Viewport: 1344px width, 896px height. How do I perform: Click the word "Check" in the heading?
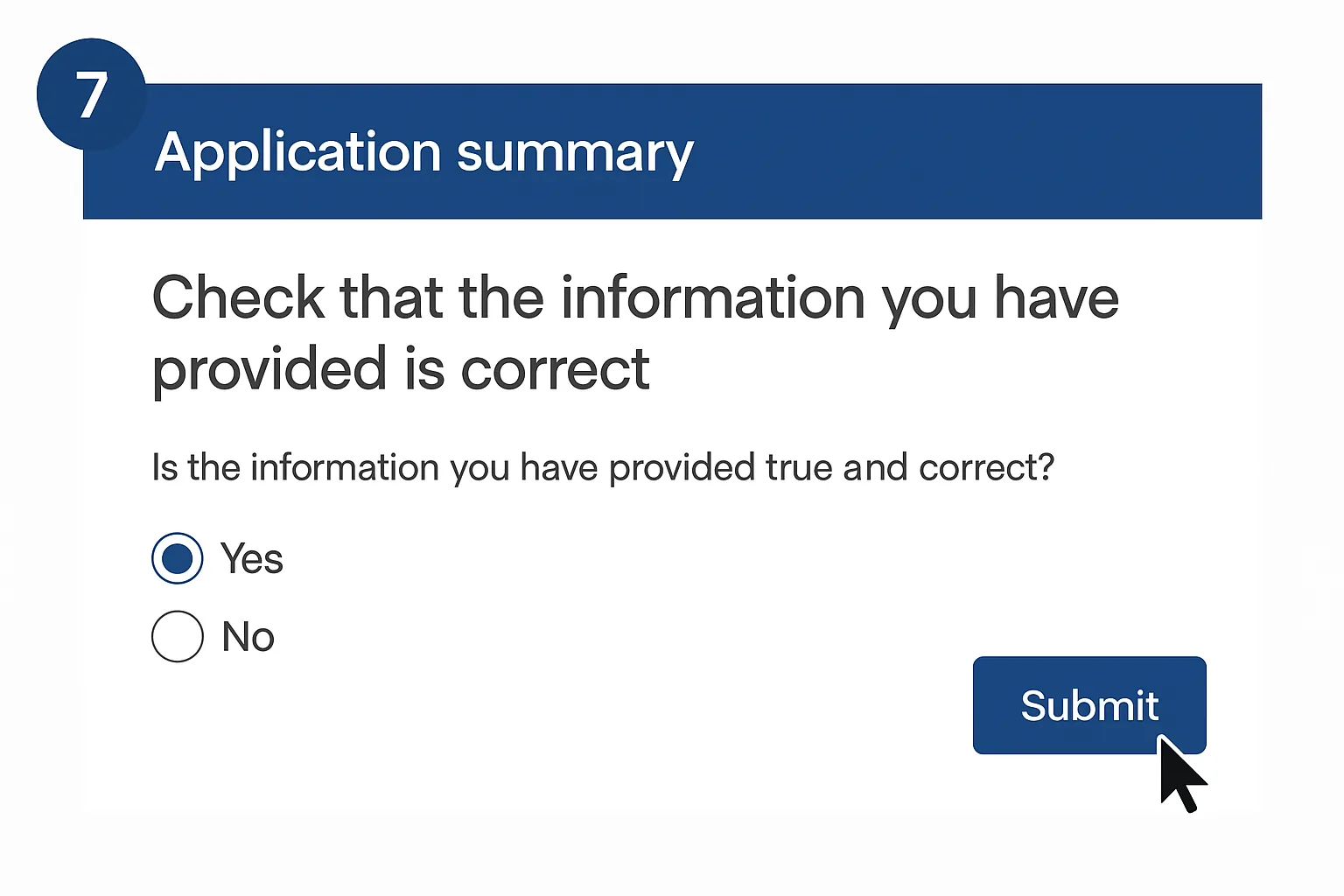(x=238, y=297)
